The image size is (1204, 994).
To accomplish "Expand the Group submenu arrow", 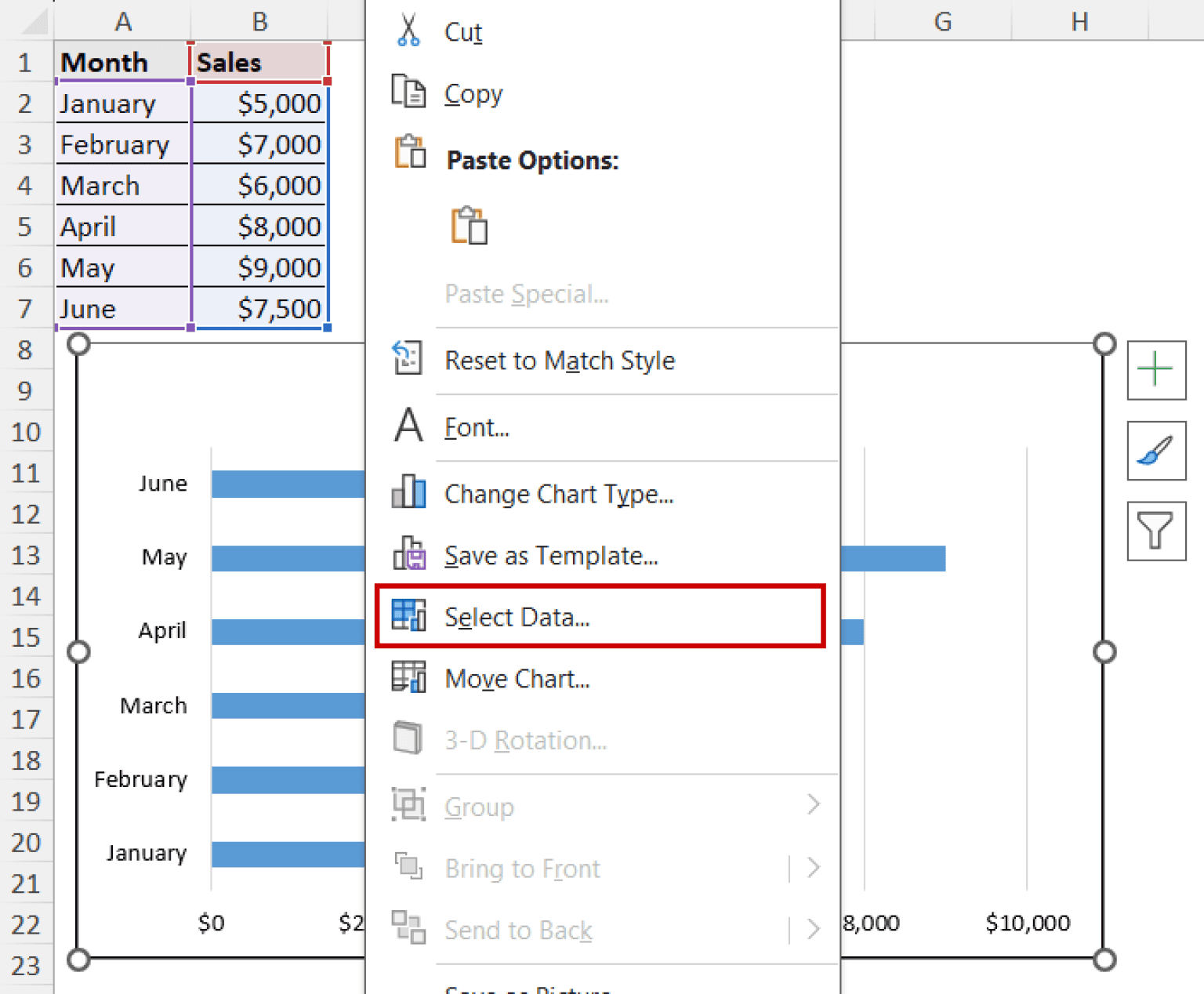I will (x=814, y=805).
